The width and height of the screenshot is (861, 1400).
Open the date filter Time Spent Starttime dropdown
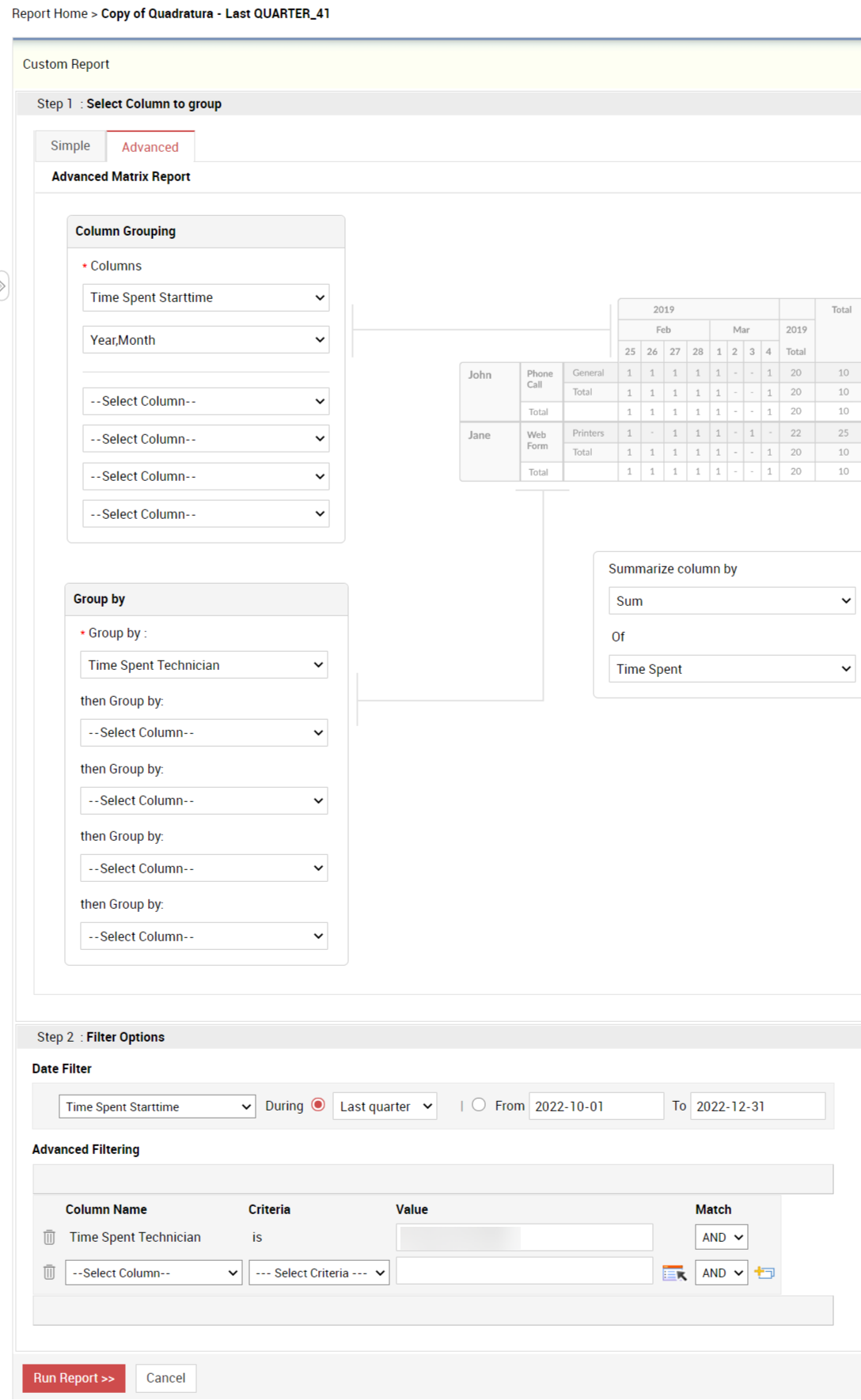157,1107
